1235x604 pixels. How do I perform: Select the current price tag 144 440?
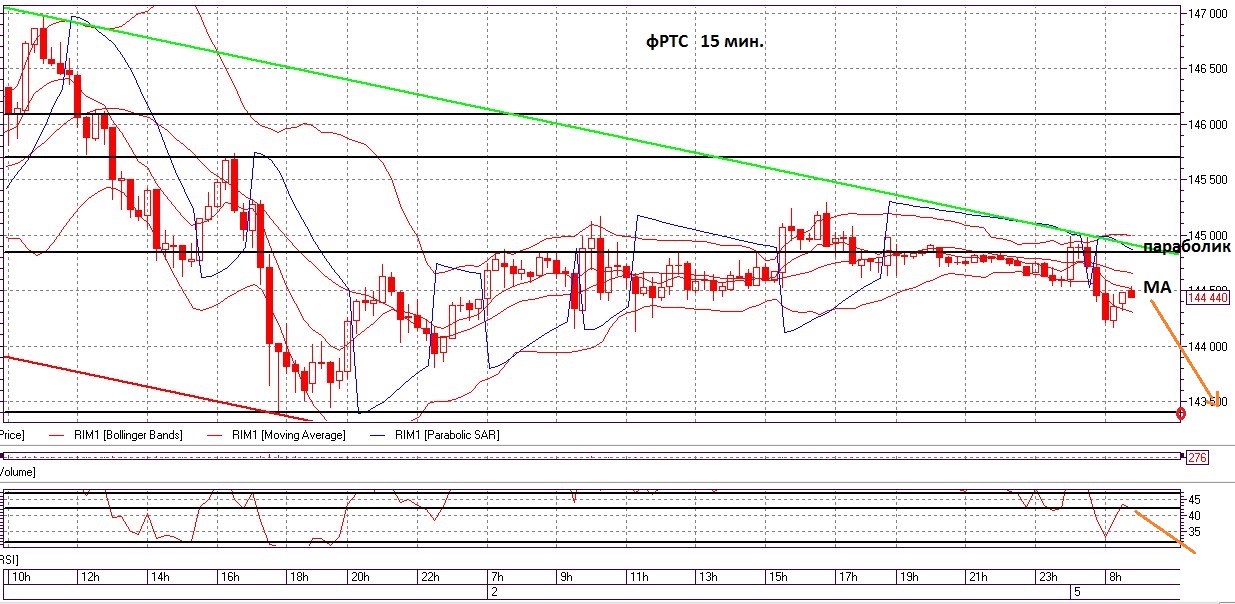click(x=1206, y=296)
